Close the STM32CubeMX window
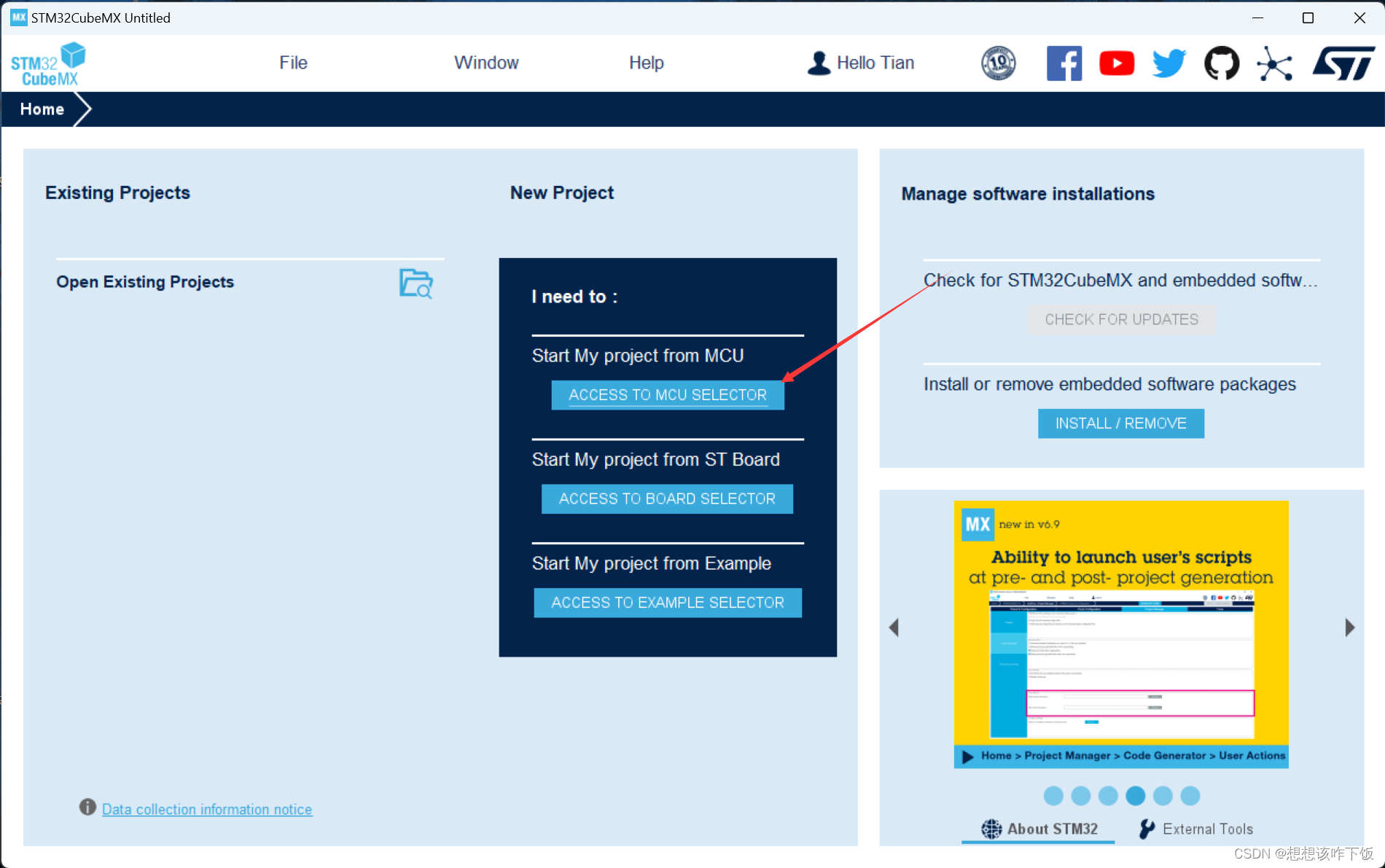1385x868 pixels. coord(1359,17)
